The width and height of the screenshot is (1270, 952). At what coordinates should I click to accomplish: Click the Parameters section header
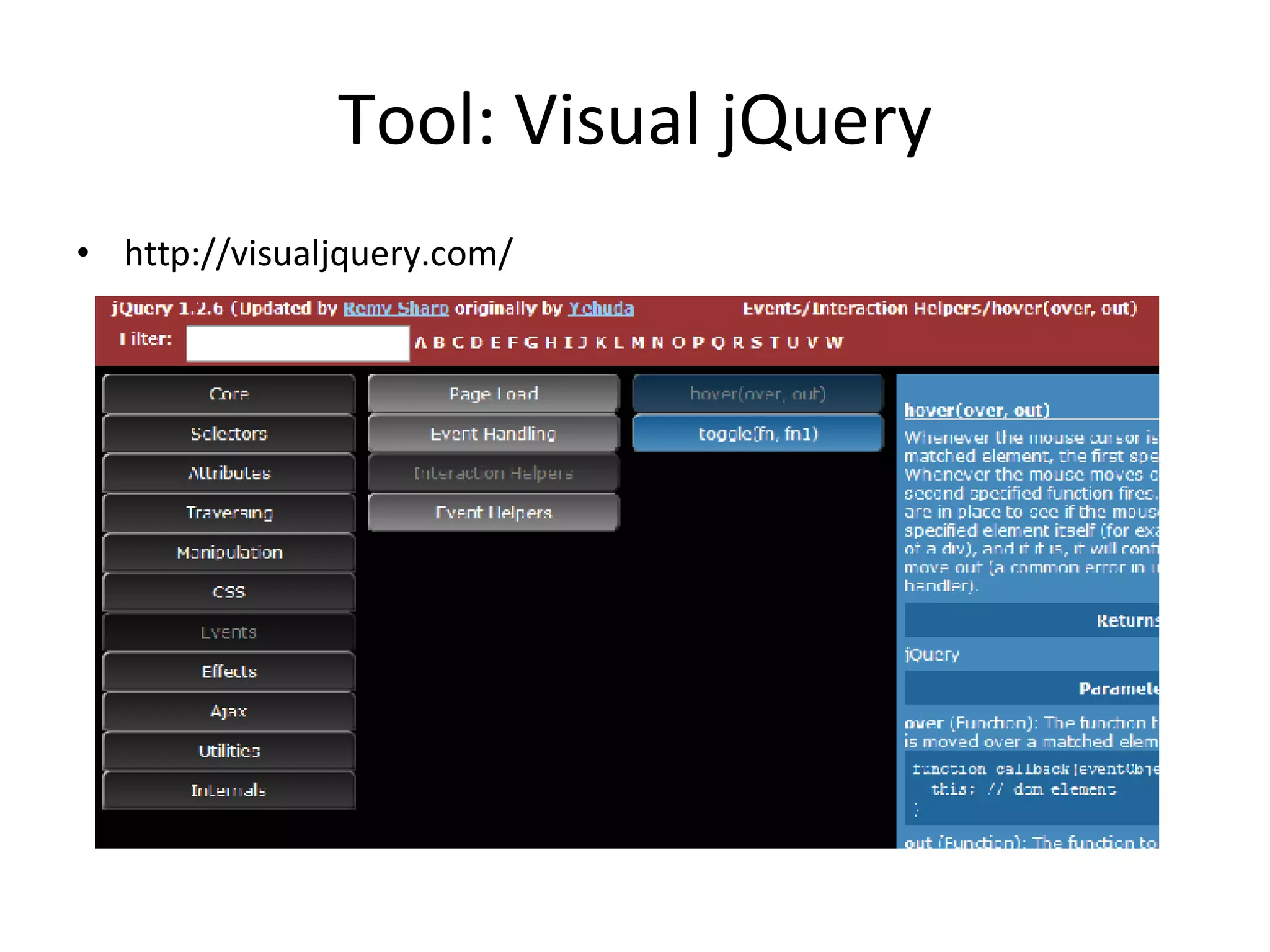pos(1032,688)
